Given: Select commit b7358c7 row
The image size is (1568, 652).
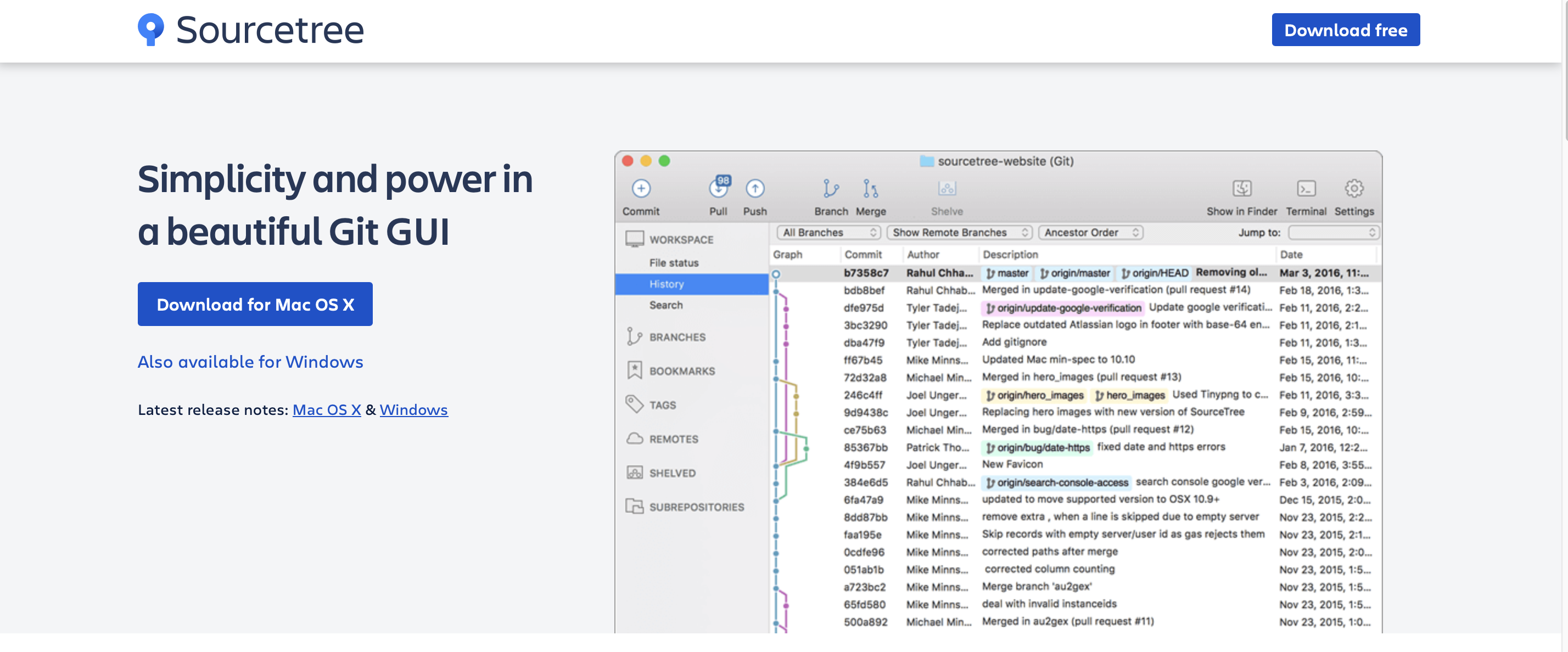Looking at the screenshot, I should click(x=1075, y=273).
